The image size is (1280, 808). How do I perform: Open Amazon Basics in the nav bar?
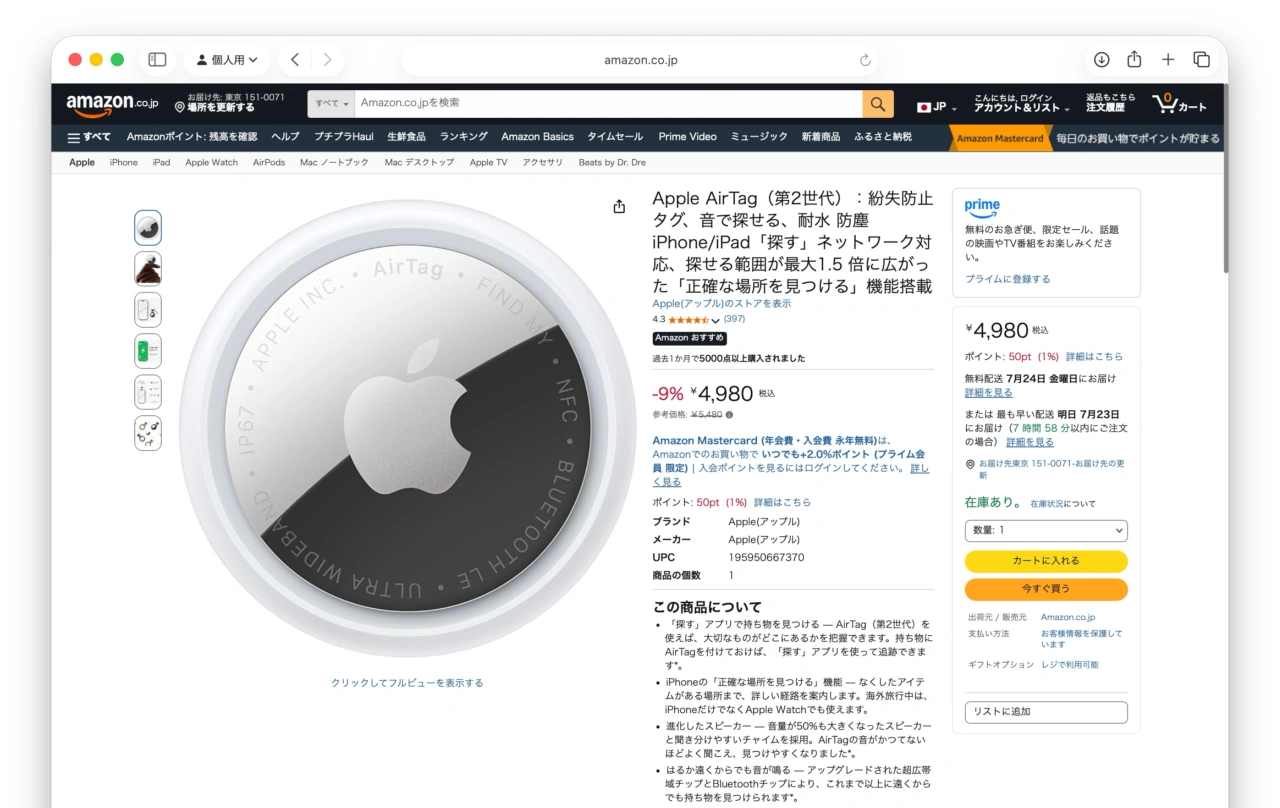[x=537, y=137]
